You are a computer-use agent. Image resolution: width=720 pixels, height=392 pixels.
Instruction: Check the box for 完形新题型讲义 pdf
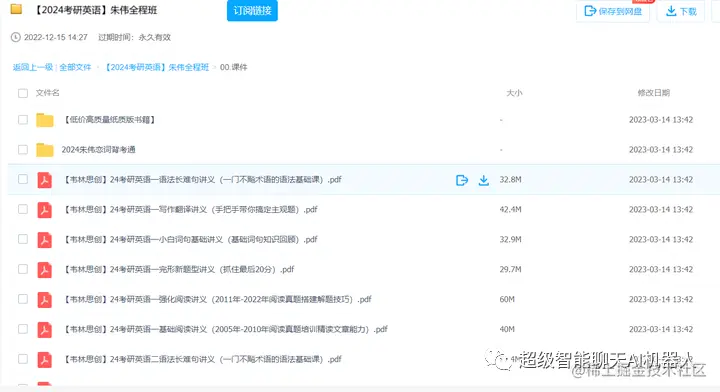click(23, 269)
